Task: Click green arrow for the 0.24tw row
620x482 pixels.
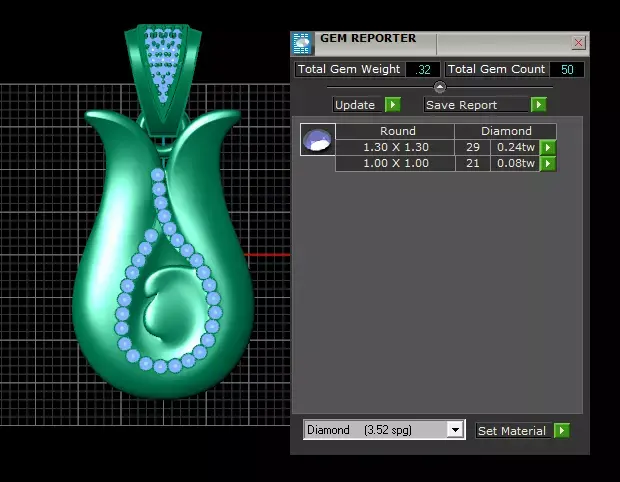Action: pos(548,147)
